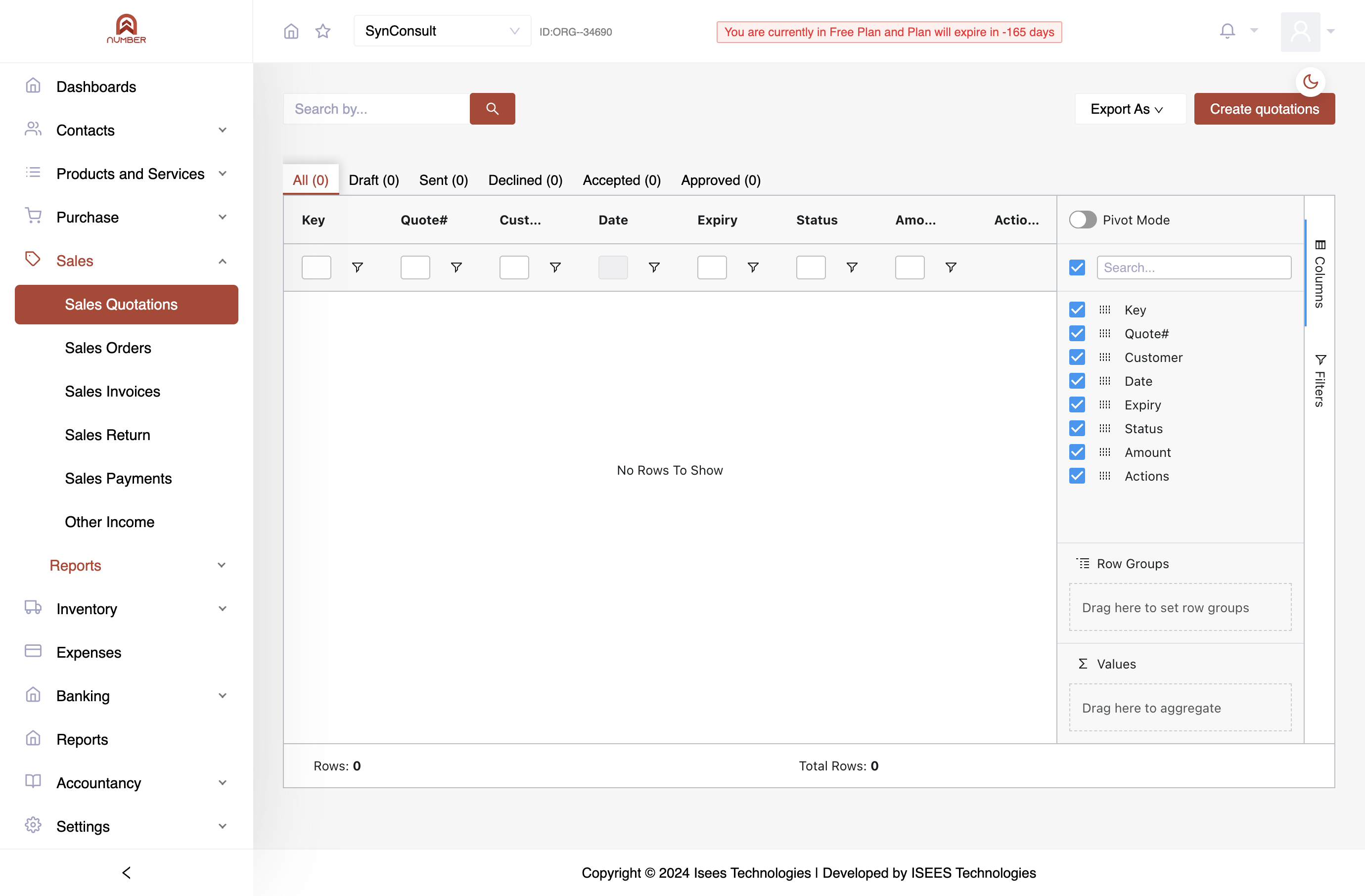1365x896 pixels.
Task: Click the Search by... input field
Action: coord(376,109)
